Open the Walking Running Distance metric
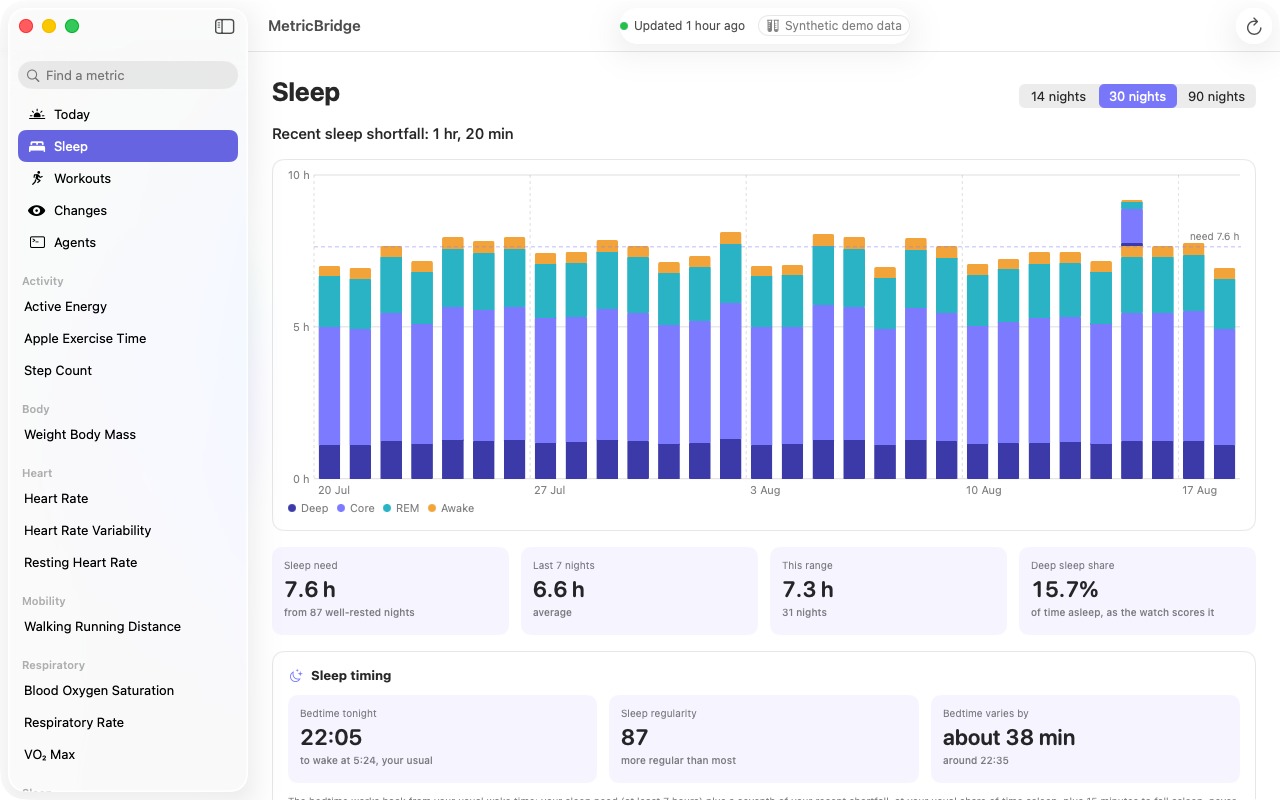Screen dimensions: 1280x800 128,626
